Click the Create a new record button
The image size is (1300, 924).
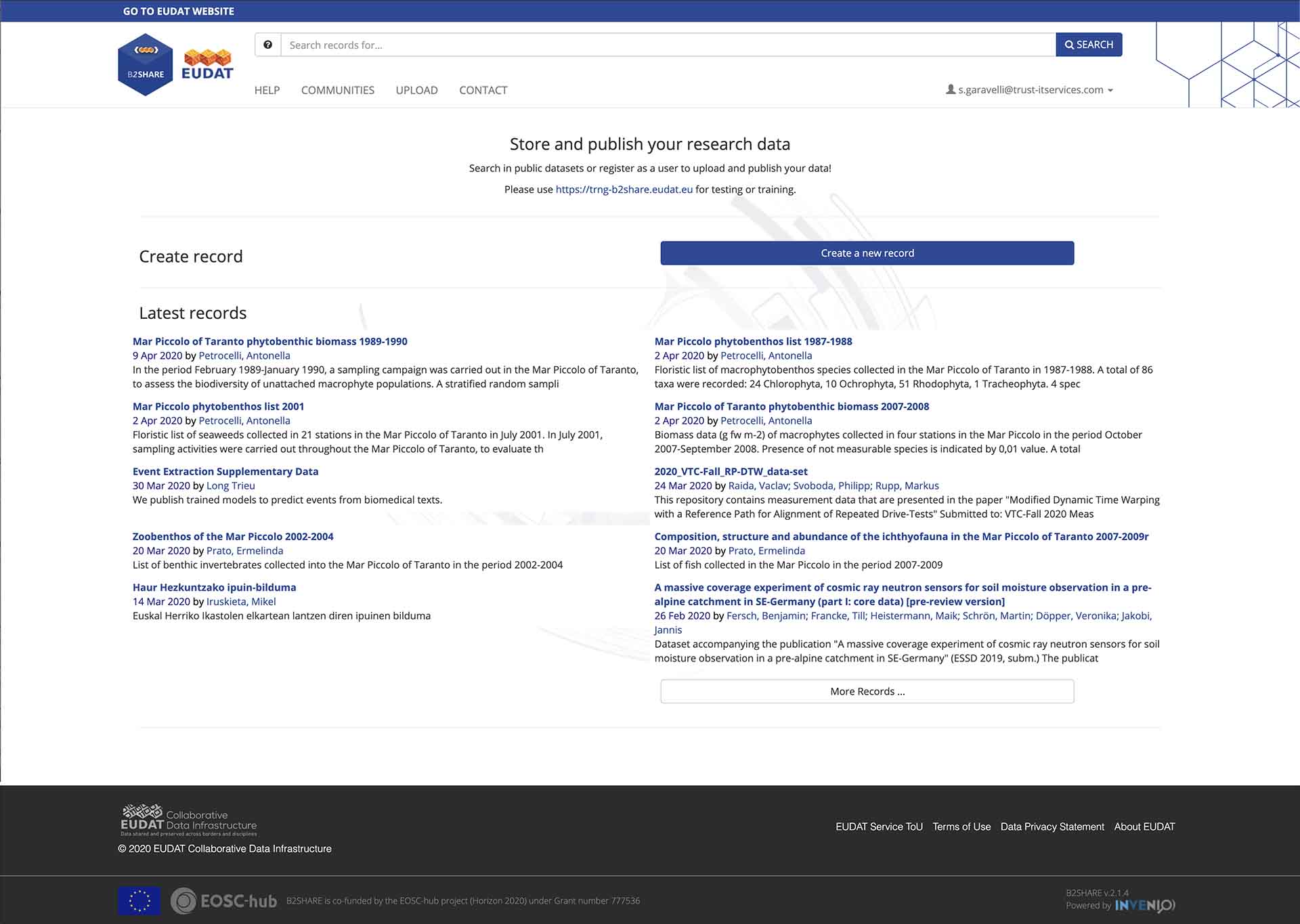867,252
